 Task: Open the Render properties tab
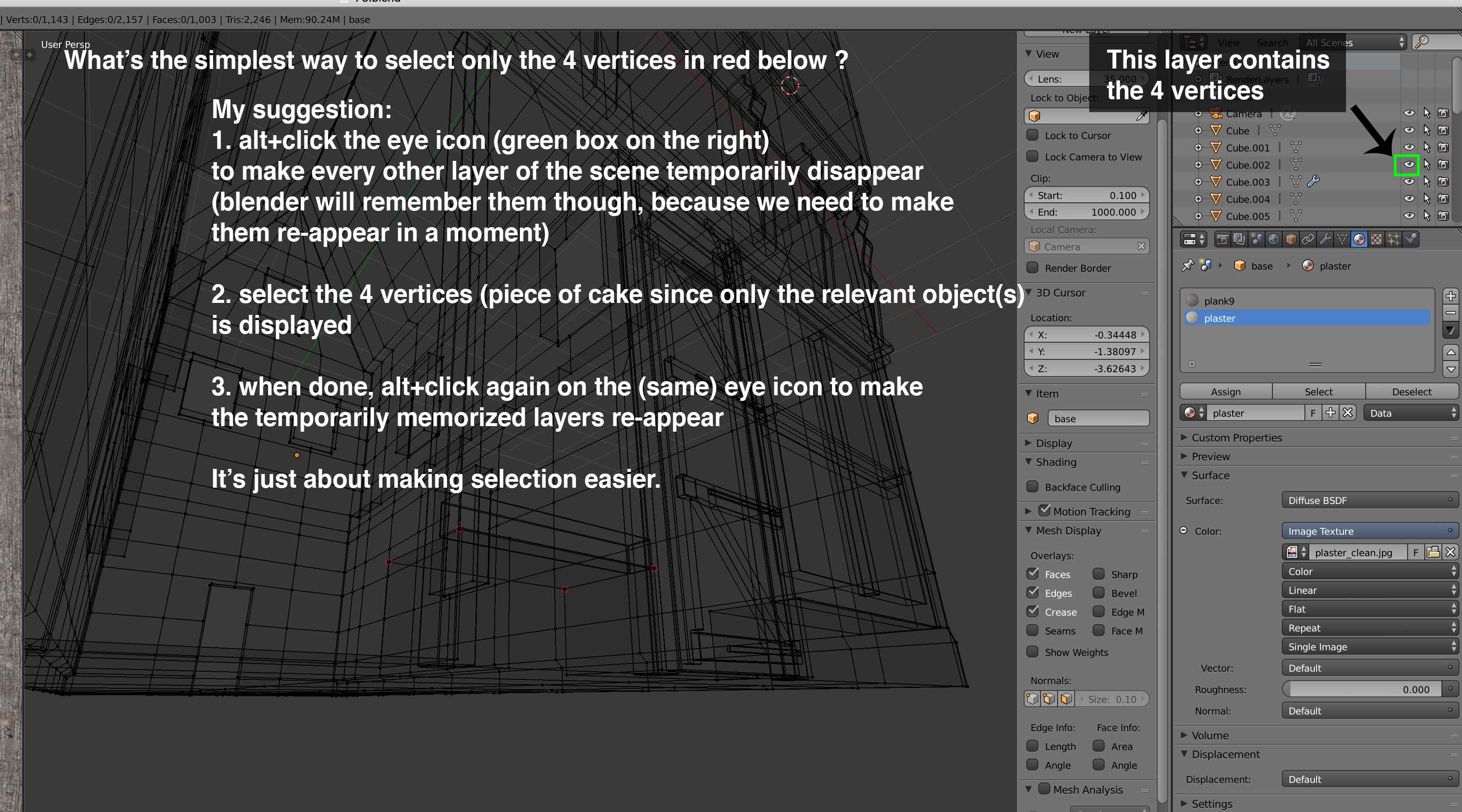[1222, 240]
